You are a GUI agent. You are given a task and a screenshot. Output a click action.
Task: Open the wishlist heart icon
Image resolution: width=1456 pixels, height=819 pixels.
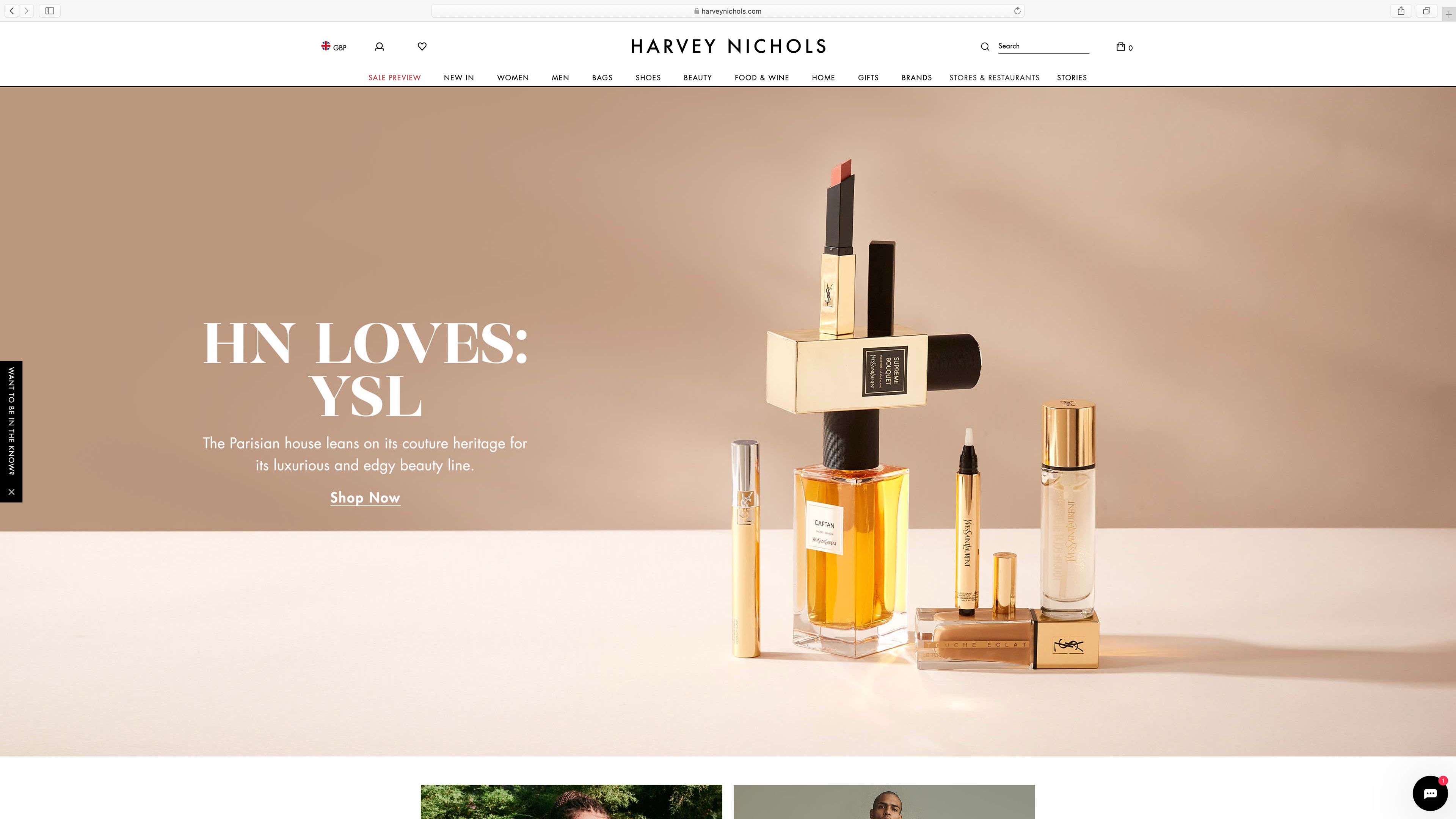click(x=422, y=46)
